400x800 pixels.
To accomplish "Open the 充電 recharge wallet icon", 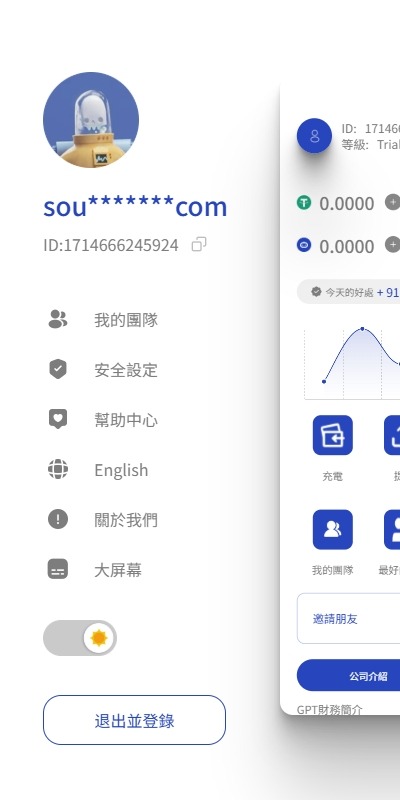I will point(333,435).
